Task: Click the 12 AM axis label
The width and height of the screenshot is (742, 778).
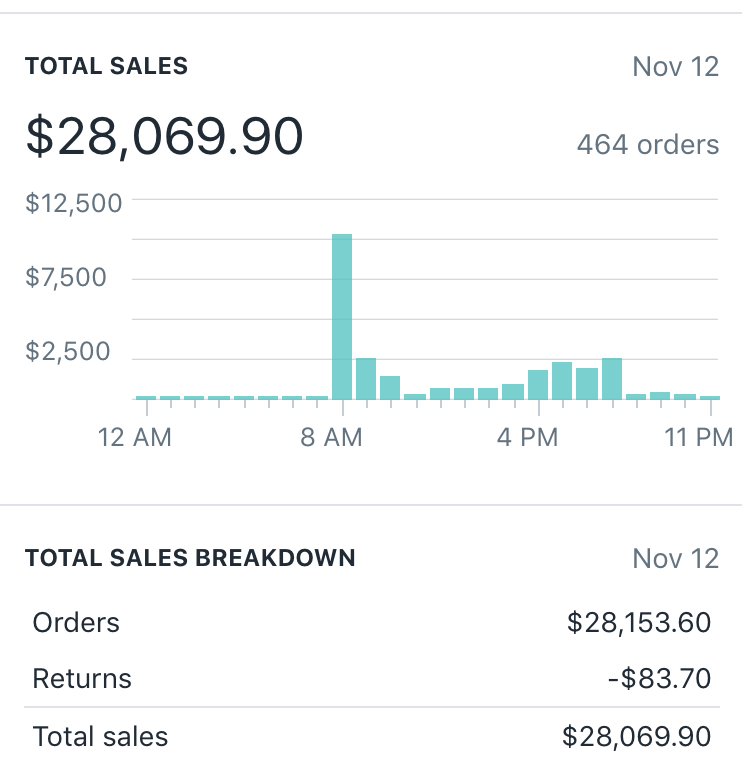Action: pyautogui.click(x=135, y=437)
